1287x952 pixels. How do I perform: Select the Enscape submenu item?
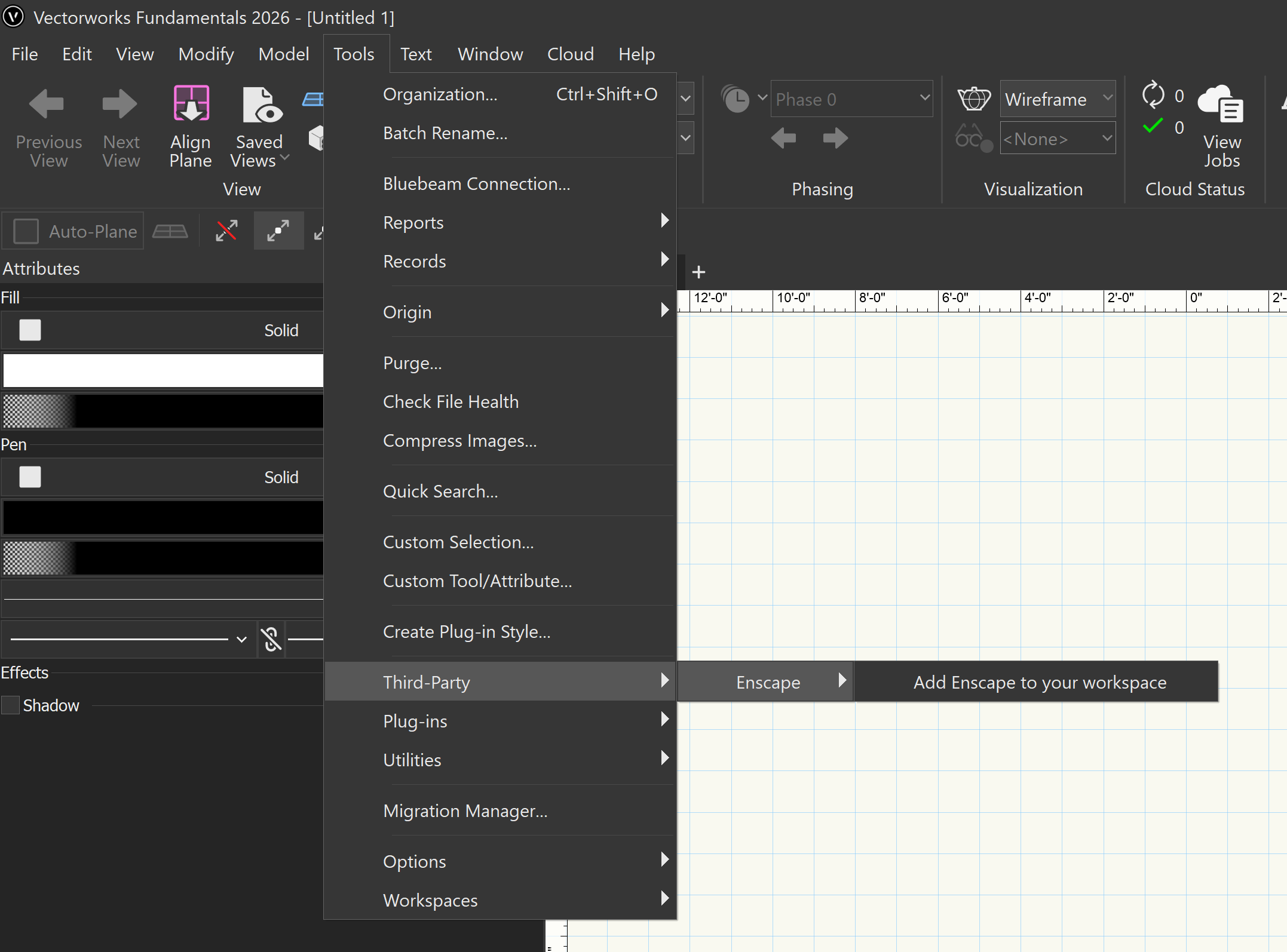tap(765, 681)
